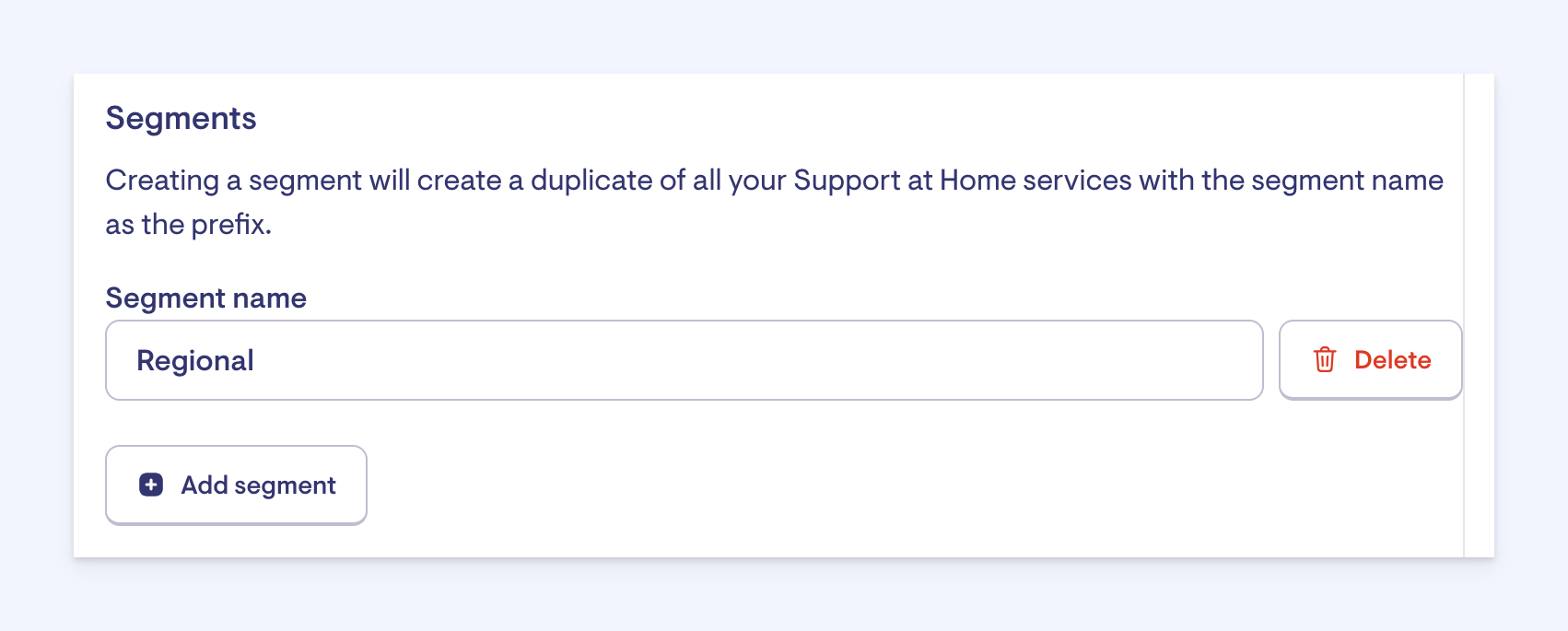Click the word 'Creating' in the description
Viewport: 1568px width, 631px height.
click(162, 181)
